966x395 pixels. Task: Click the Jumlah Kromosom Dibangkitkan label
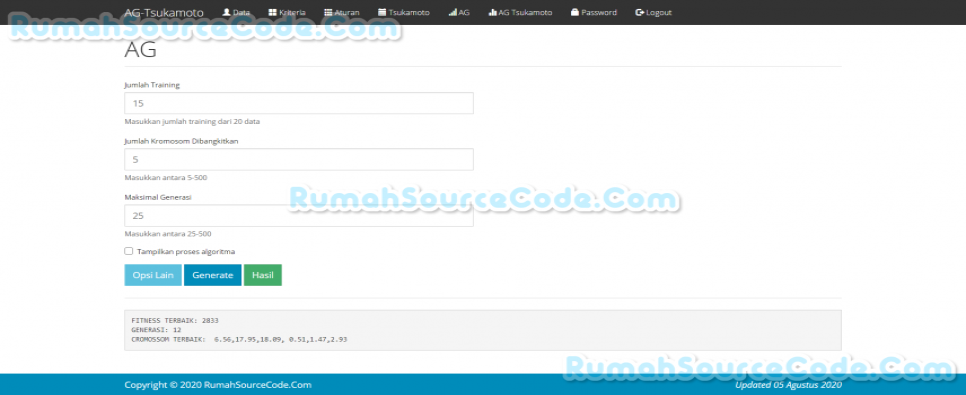pyautogui.click(x=182, y=141)
